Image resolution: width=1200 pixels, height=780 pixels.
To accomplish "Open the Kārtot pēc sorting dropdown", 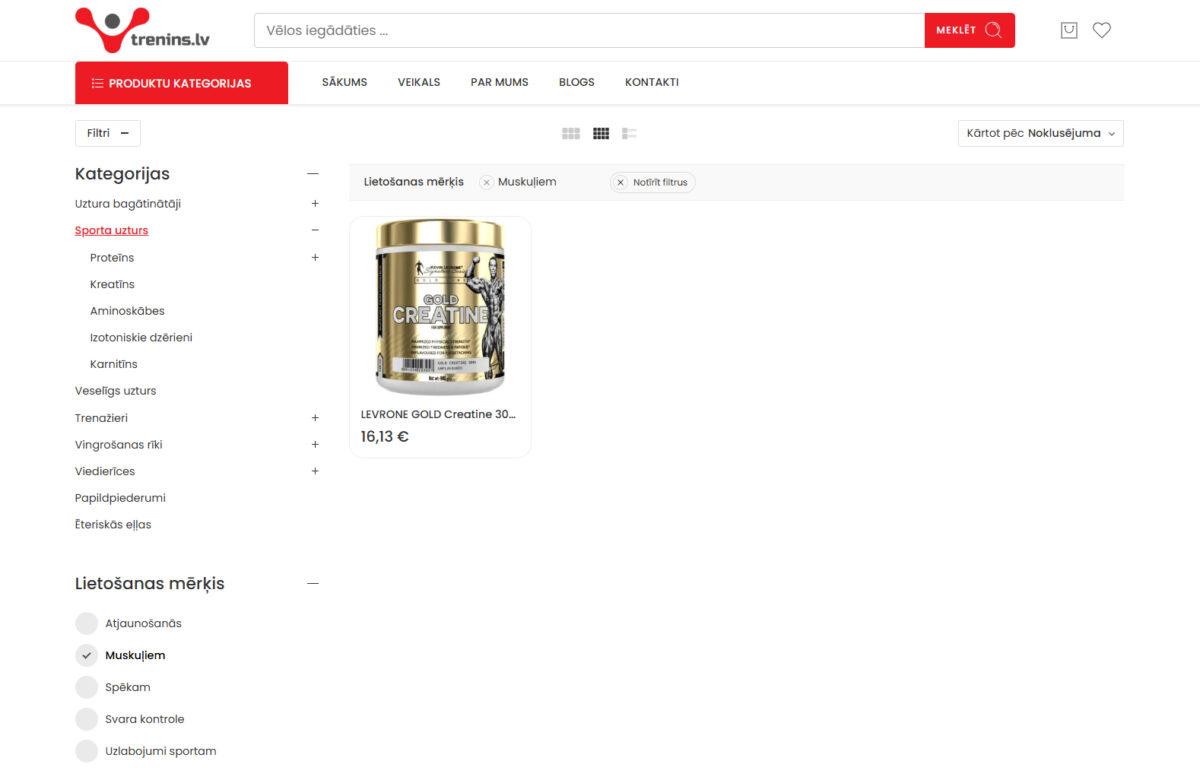I will [1040, 132].
